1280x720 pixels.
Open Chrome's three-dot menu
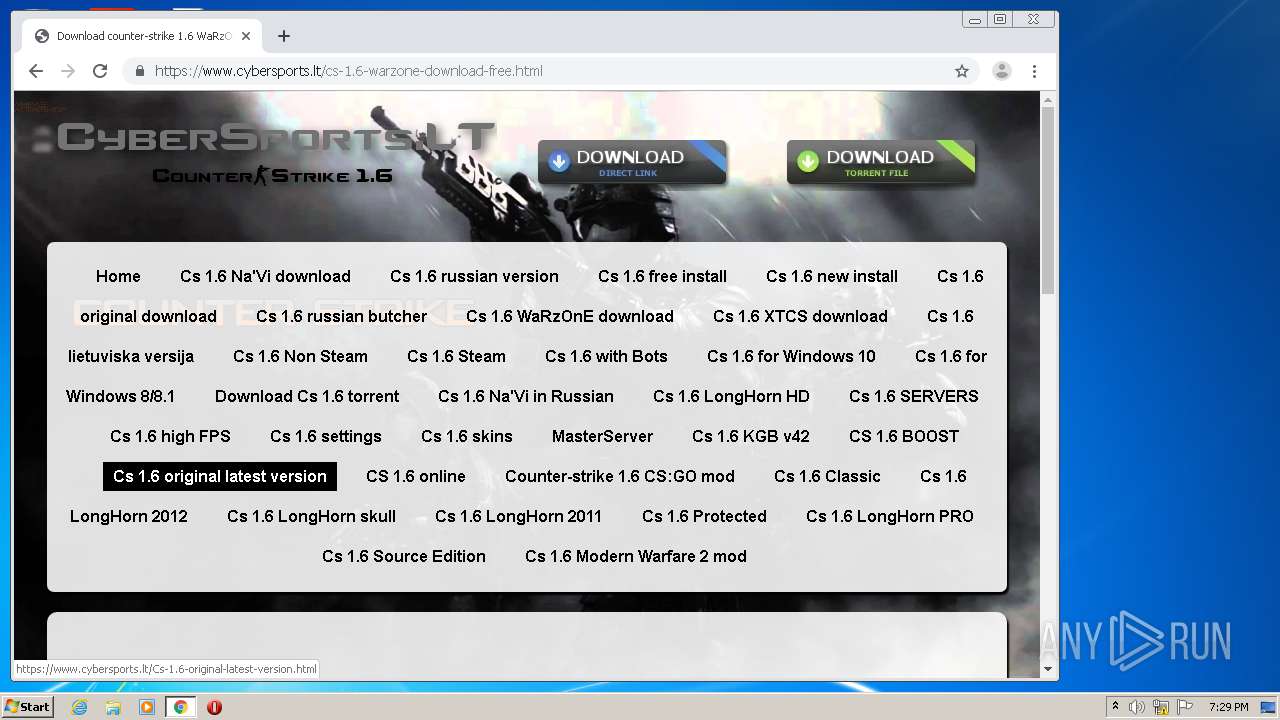coord(1034,71)
